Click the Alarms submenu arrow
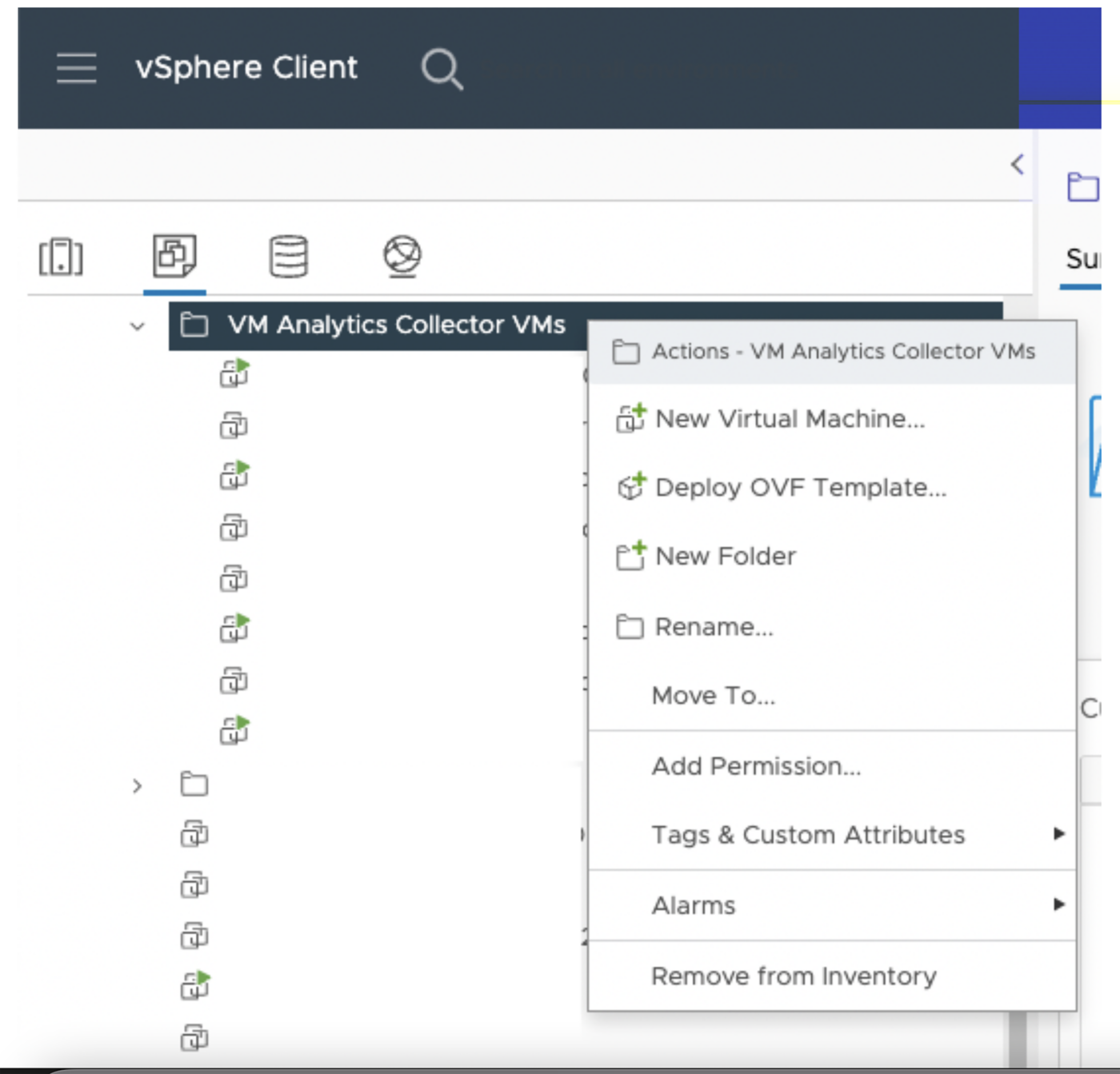 (x=1059, y=904)
